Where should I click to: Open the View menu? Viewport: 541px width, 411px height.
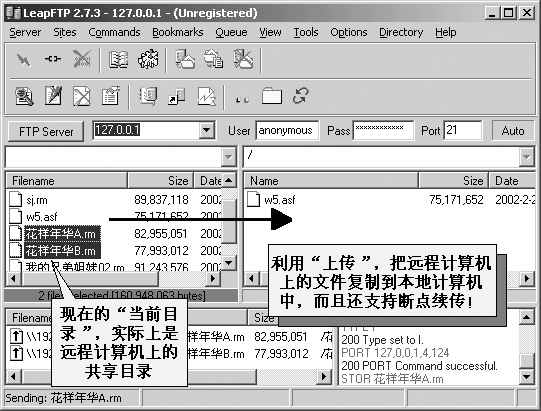(x=270, y=32)
